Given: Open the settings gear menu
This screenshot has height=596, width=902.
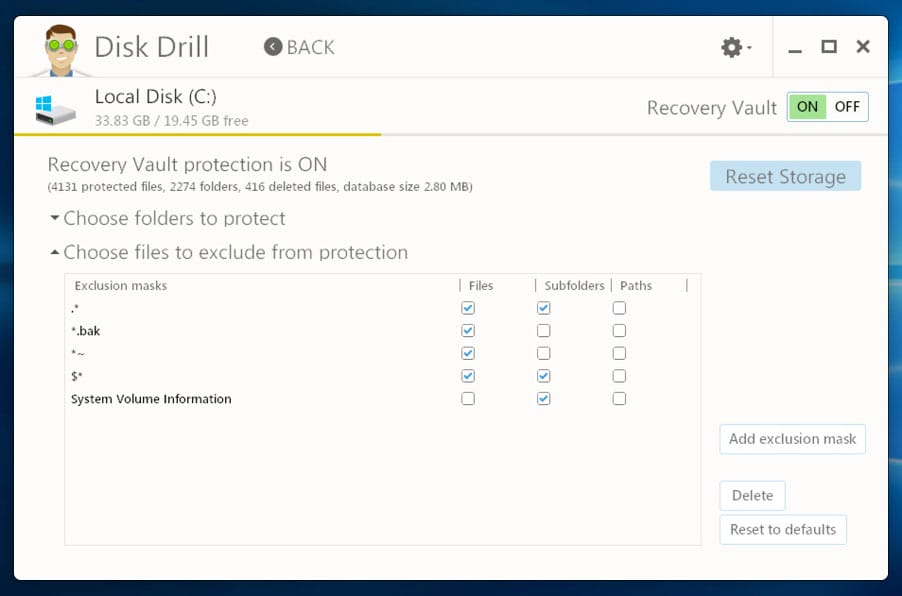Looking at the screenshot, I should pos(734,47).
